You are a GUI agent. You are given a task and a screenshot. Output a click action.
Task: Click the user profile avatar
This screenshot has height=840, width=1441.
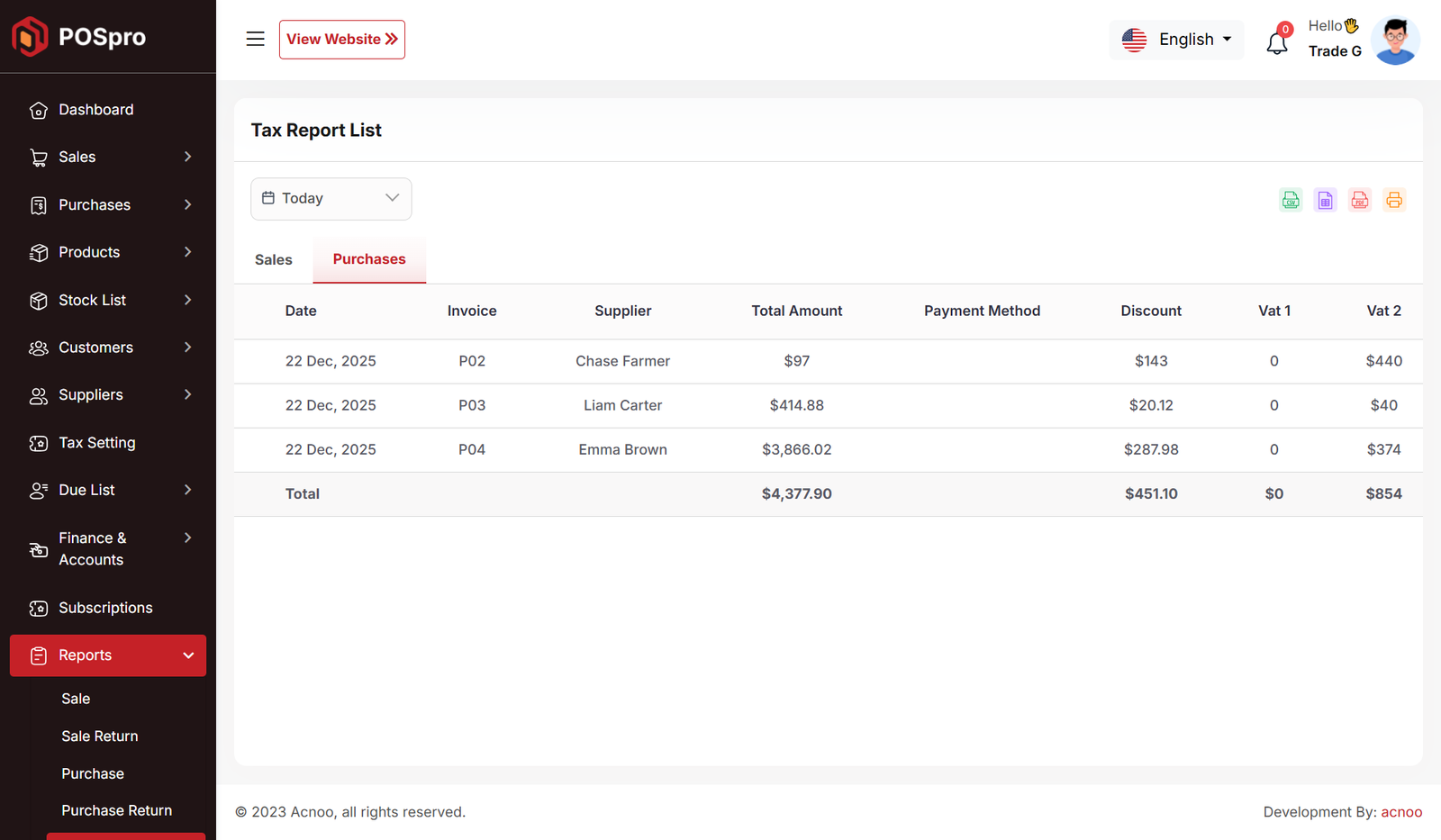(x=1395, y=41)
